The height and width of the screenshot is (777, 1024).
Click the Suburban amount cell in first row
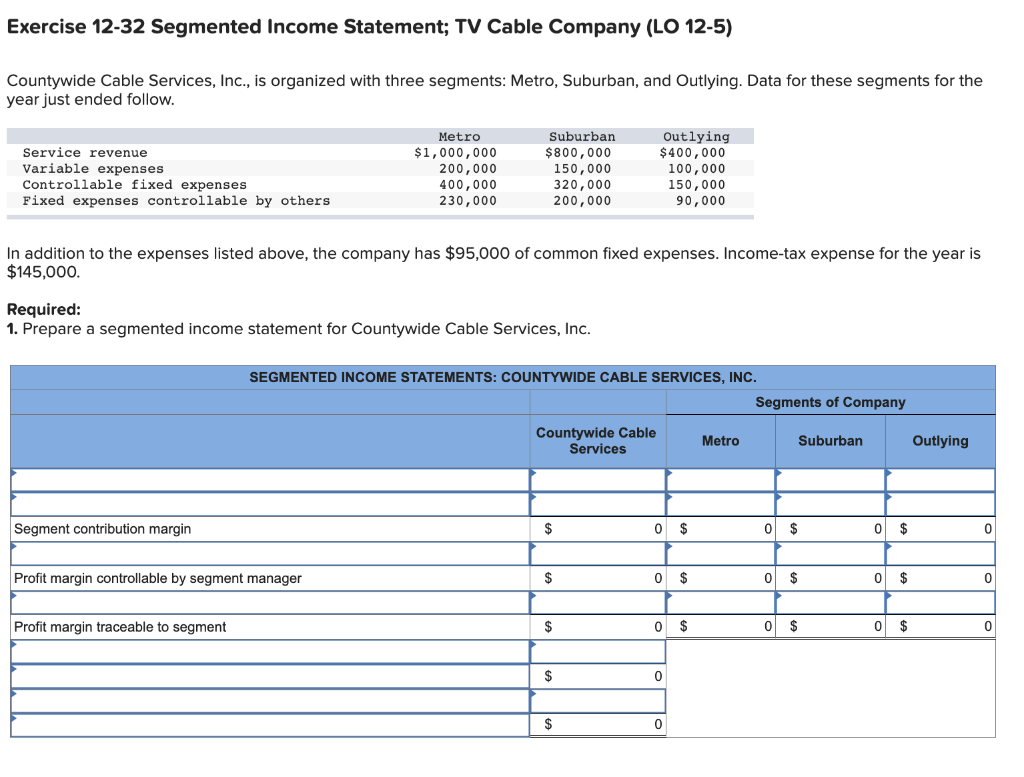pos(830,479)
